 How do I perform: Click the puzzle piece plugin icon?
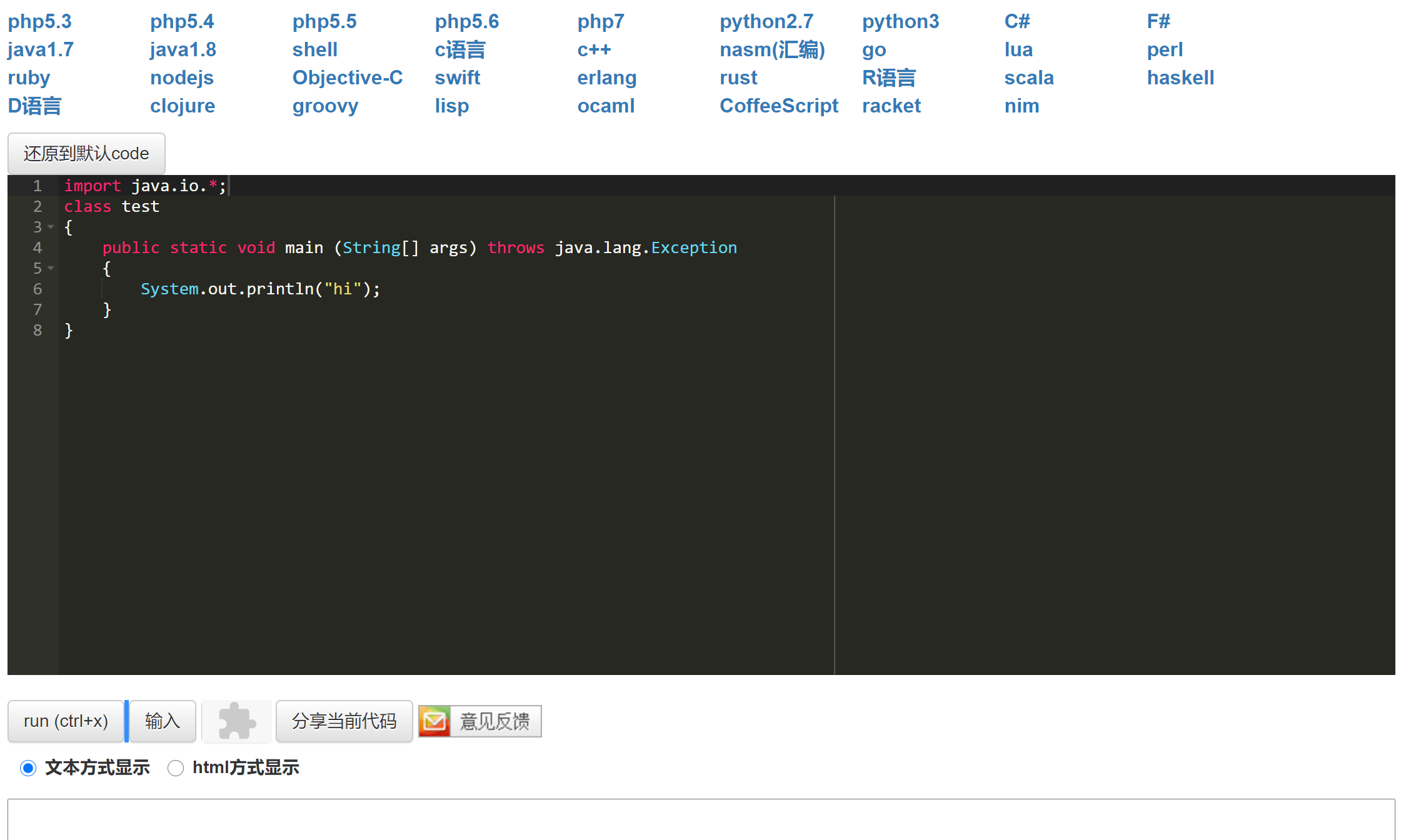tap(236, 721)
